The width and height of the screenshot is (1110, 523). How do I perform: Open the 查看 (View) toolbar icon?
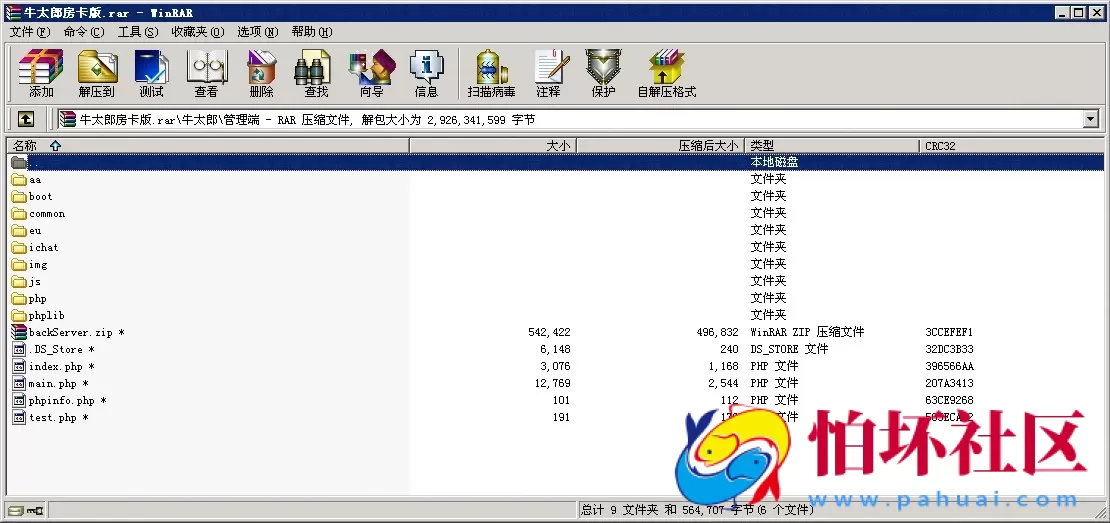pos(207,74)
